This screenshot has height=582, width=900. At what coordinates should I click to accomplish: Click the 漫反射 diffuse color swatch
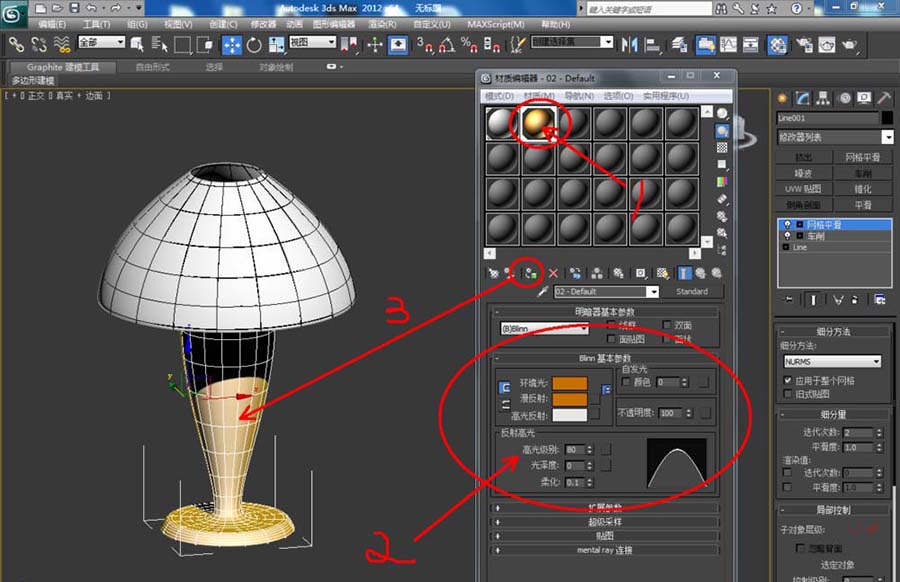coord(569,399)
